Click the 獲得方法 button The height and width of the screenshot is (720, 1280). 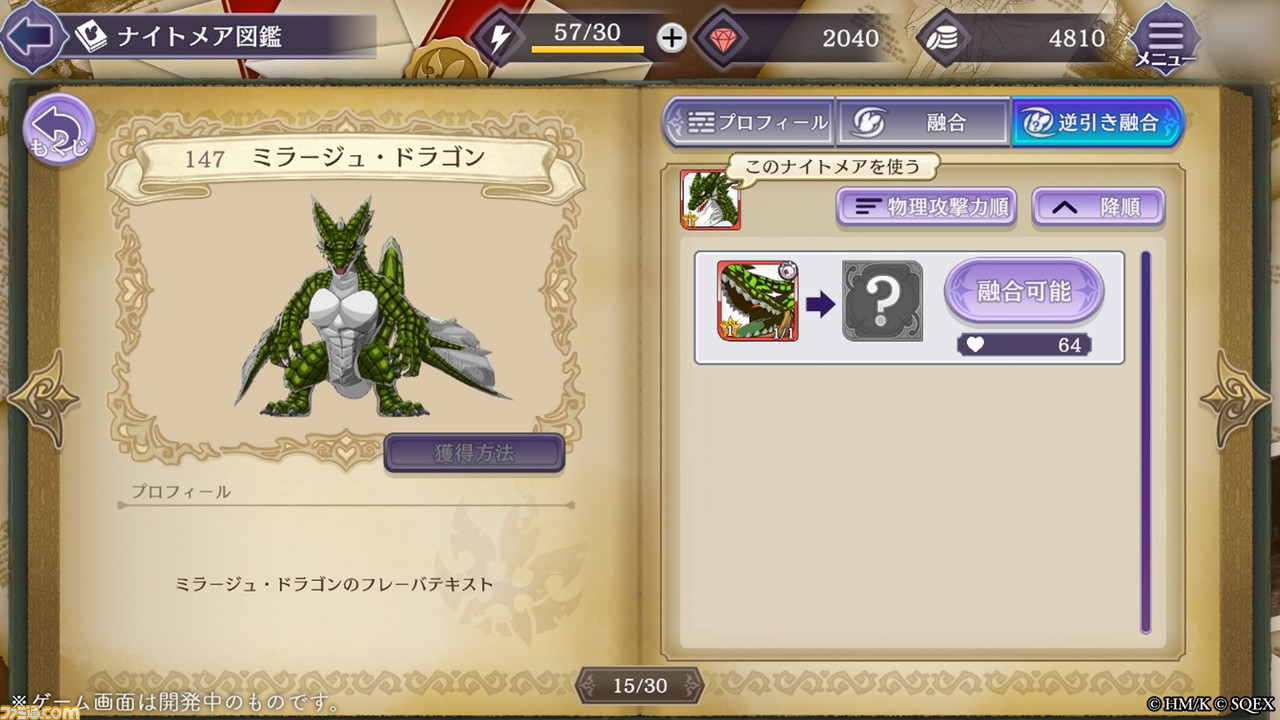(x=474, y=453)
